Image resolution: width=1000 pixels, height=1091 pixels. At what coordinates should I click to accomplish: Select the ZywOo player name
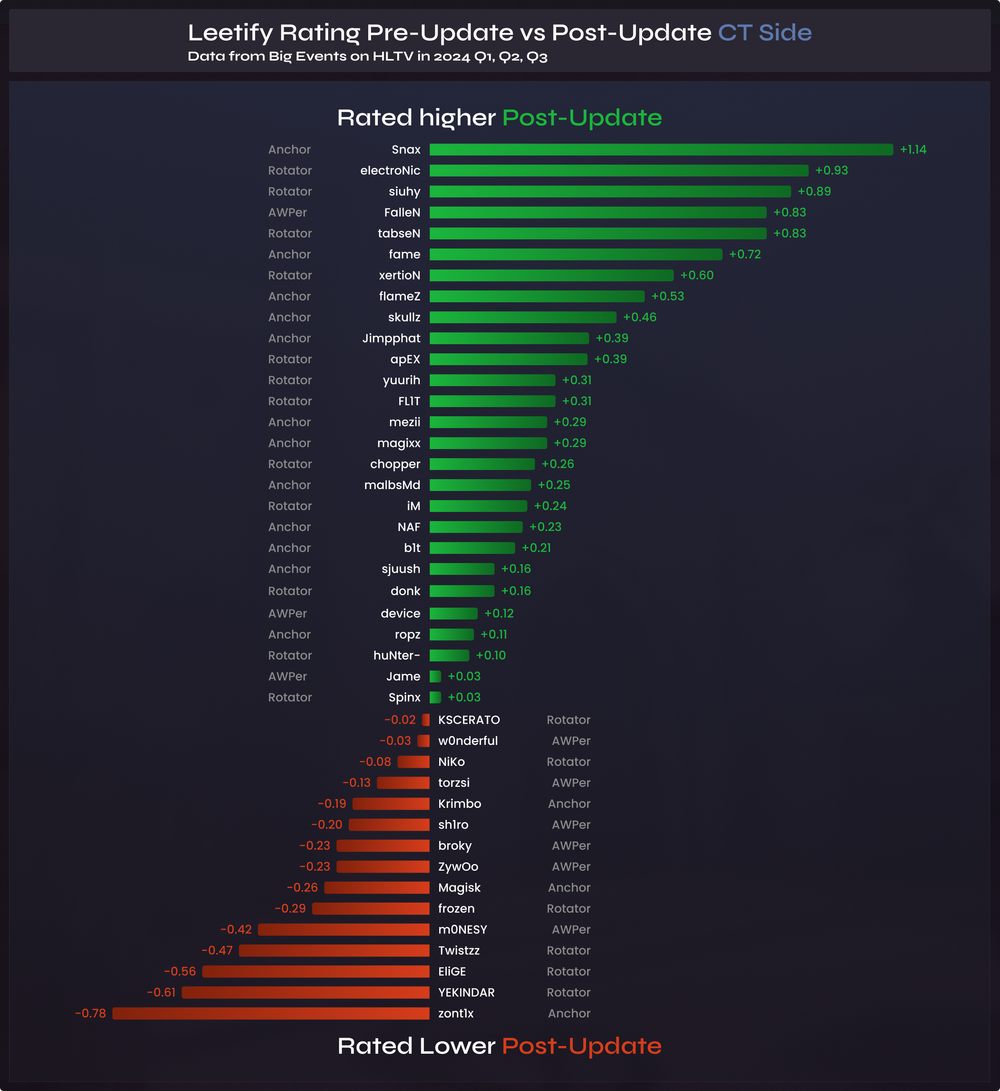pos(458,867)
